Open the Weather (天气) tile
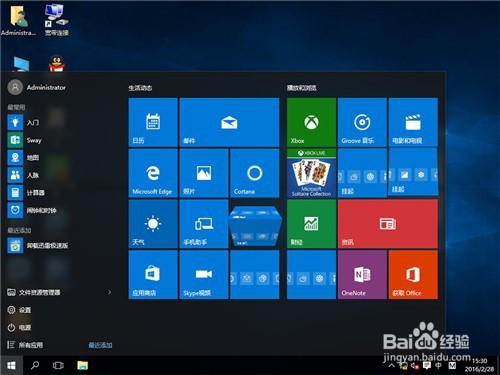The width and height of the screenshot is (500, 375). 153,224
